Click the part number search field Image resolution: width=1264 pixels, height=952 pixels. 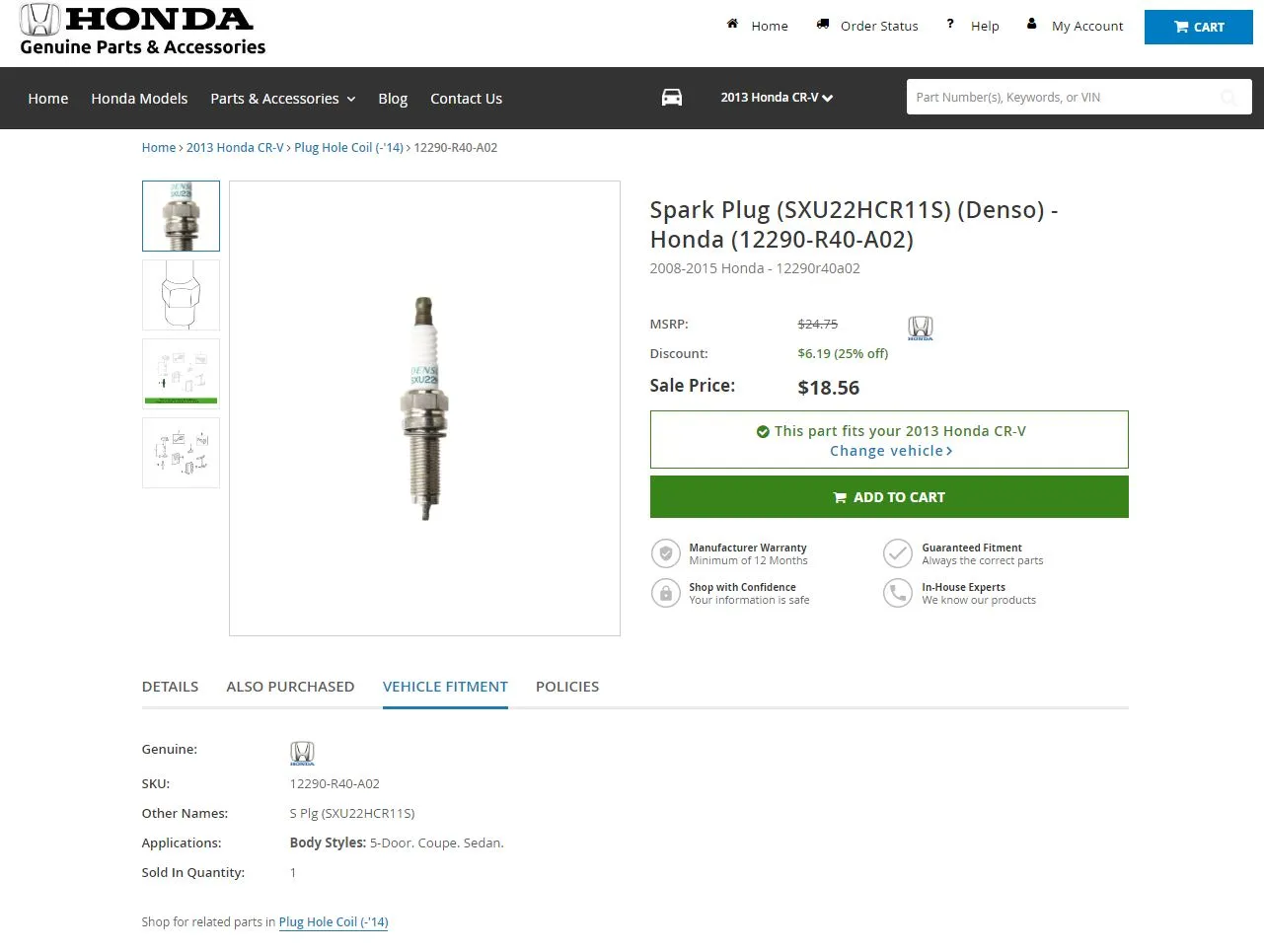click(x=1061, y=97)
